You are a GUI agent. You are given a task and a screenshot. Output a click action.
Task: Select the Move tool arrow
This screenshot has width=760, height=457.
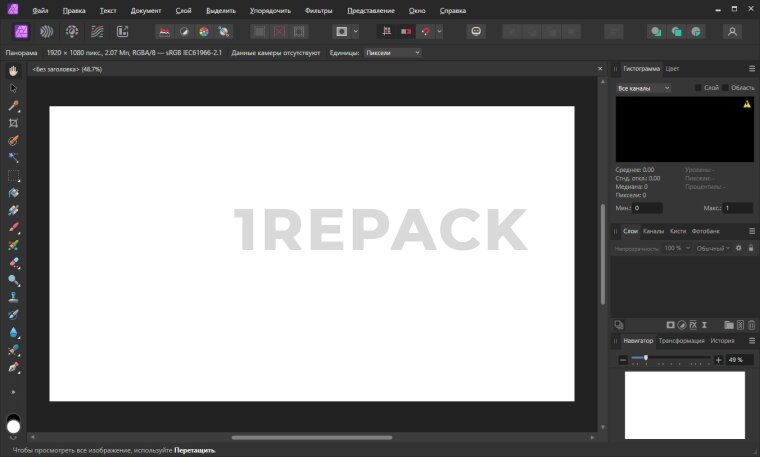(x=13, y=88)
